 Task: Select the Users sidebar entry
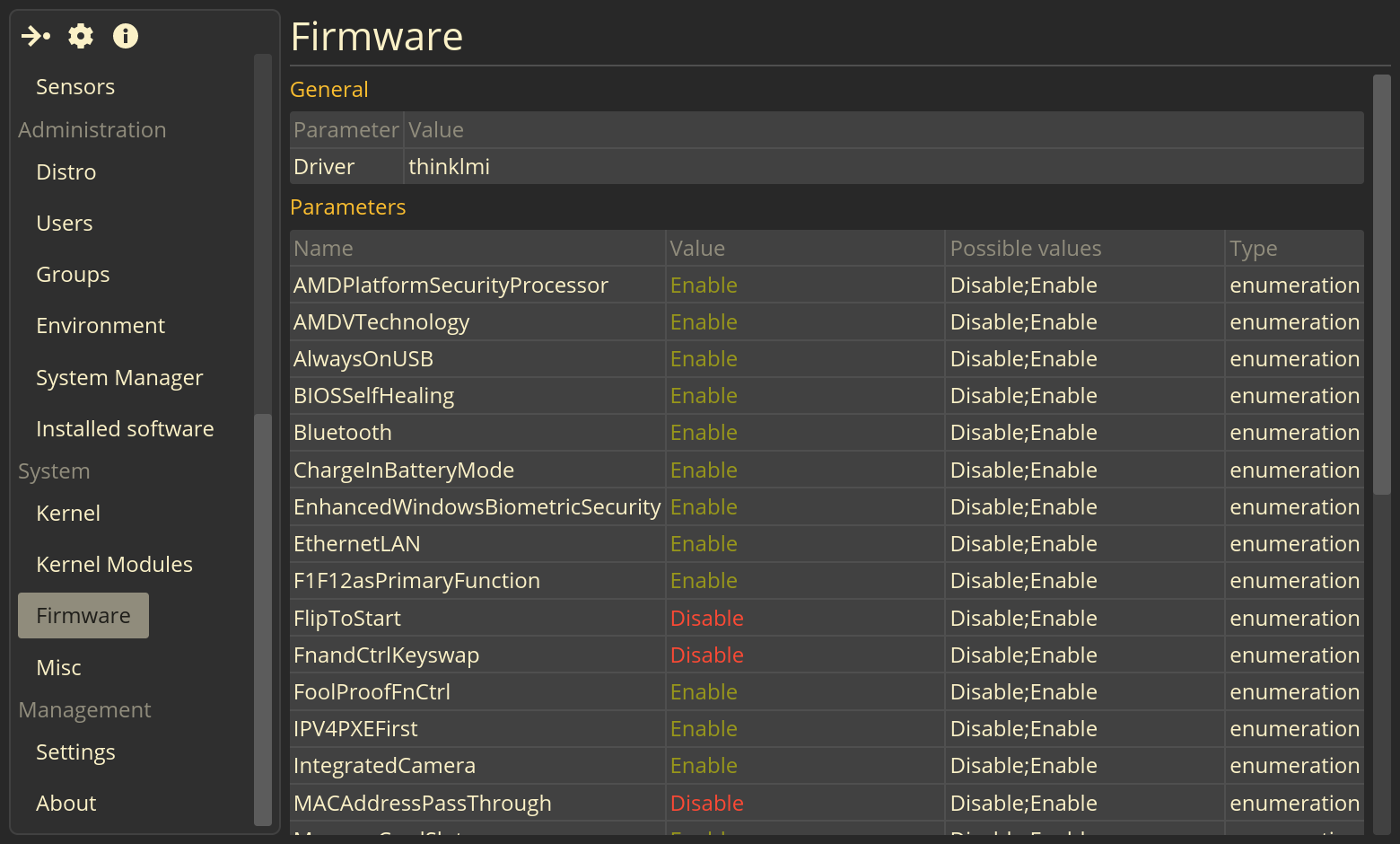65,224
